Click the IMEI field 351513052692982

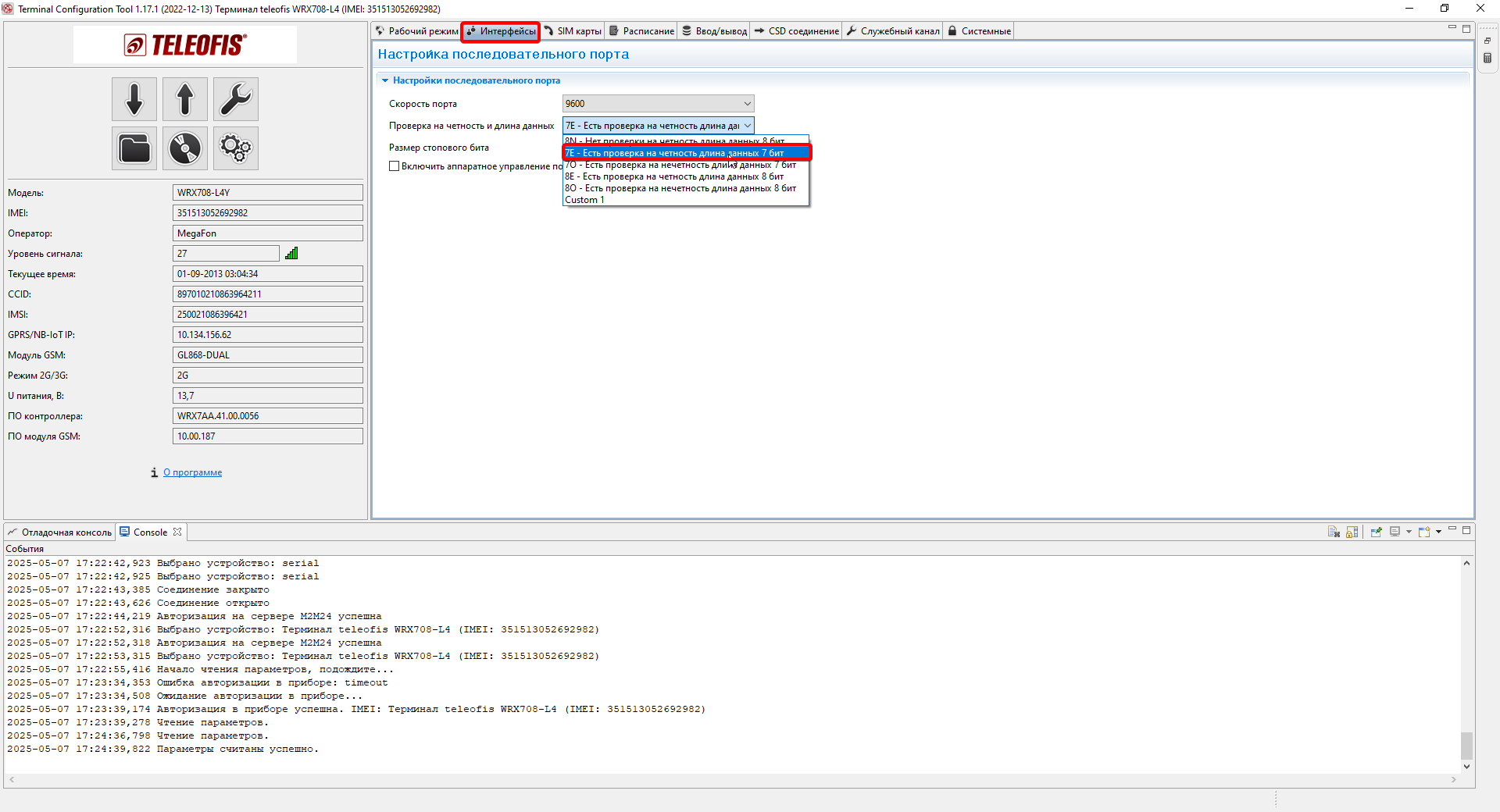point(268,213)
